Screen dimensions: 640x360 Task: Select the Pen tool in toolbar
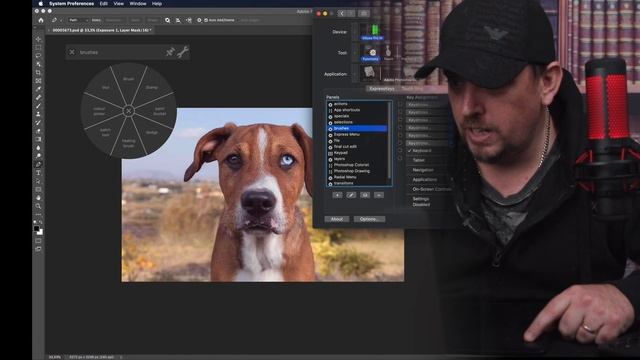tap(38, 164)
